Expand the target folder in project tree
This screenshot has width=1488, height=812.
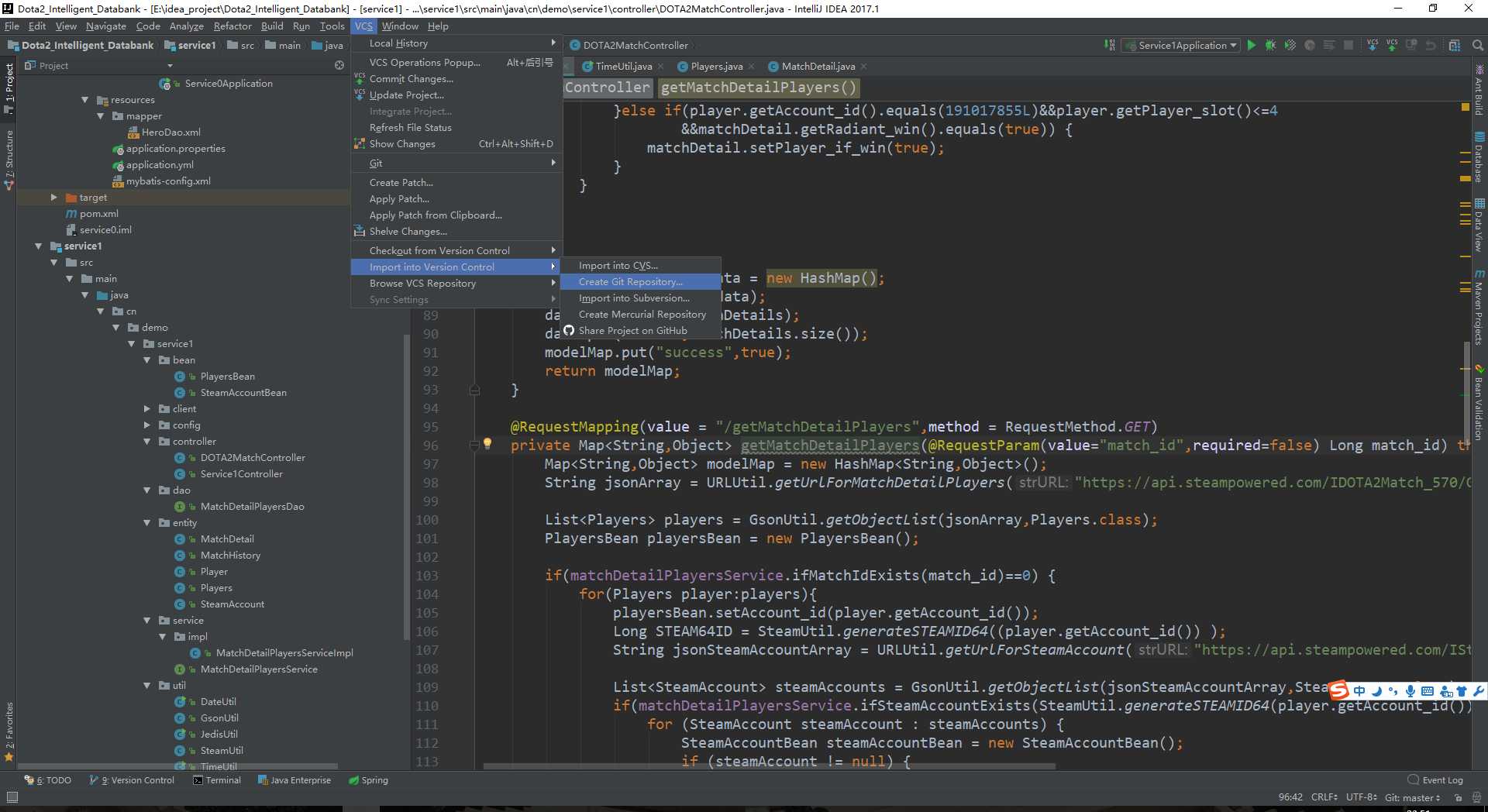(53, 198)
